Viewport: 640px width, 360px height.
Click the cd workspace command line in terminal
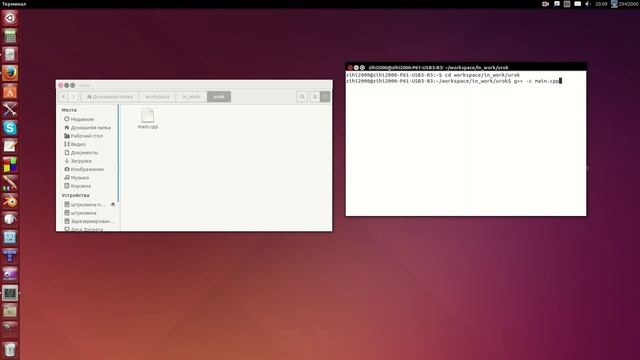click(433, 75)
